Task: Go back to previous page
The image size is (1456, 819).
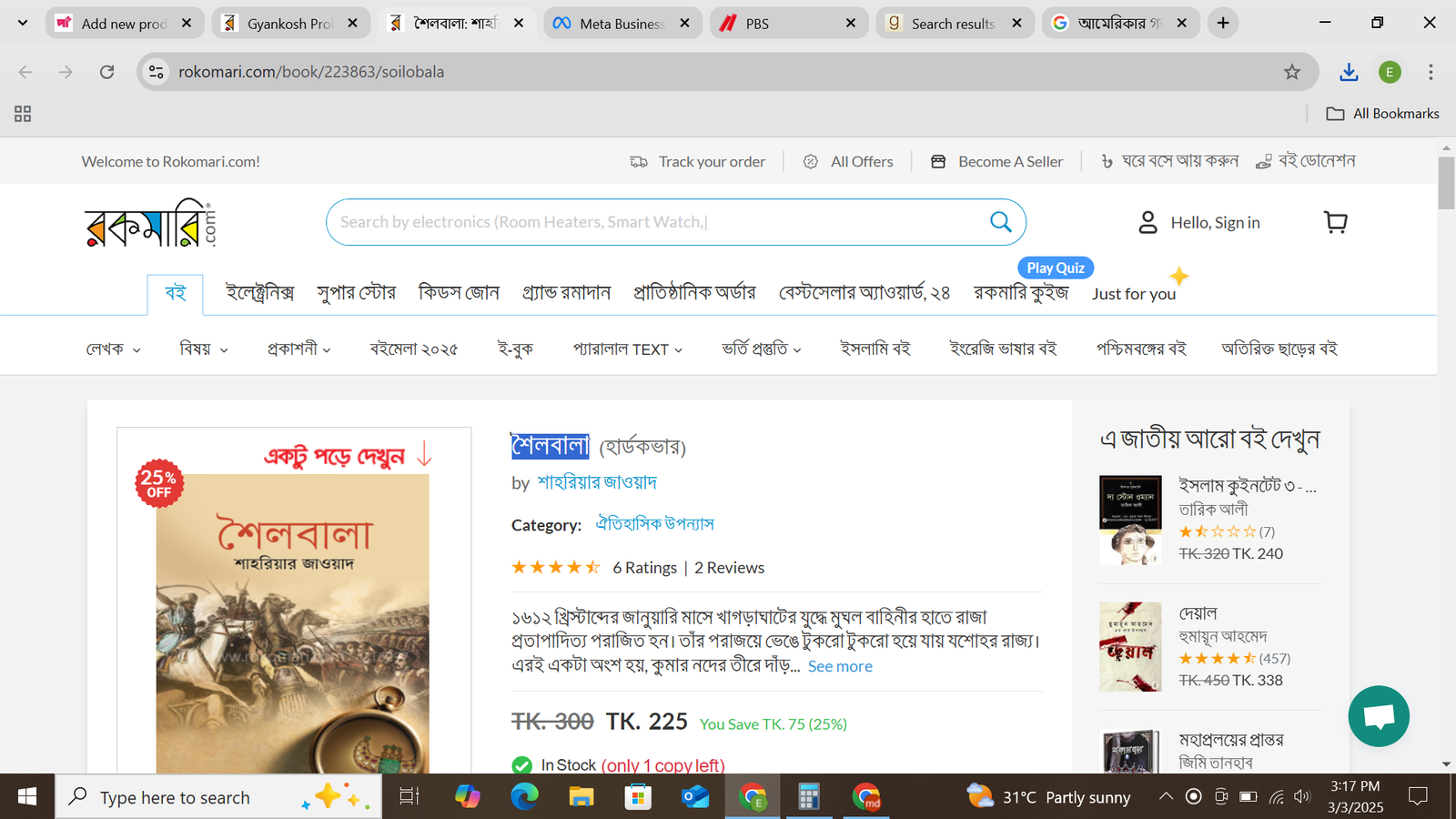Action: [25, 72]
